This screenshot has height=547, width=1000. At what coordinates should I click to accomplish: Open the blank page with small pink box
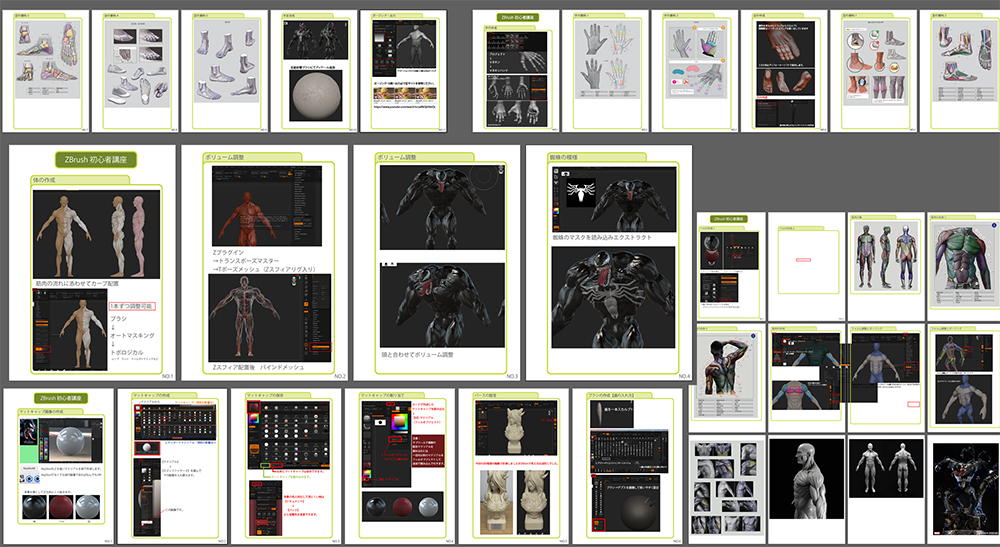click(807, 266)
